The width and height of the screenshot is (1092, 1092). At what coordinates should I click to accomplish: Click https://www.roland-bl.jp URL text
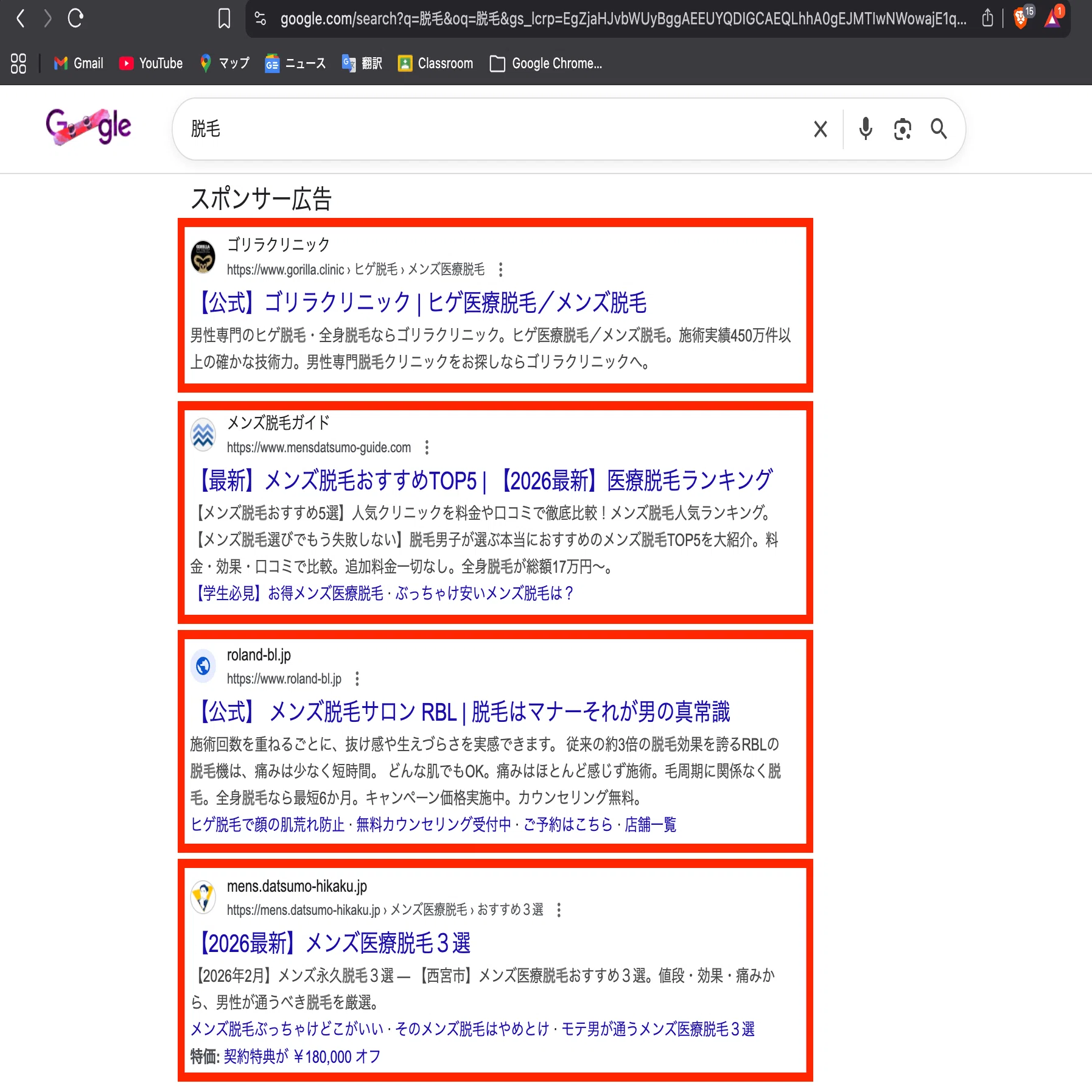pyautogui.click(x=284, y=678)
